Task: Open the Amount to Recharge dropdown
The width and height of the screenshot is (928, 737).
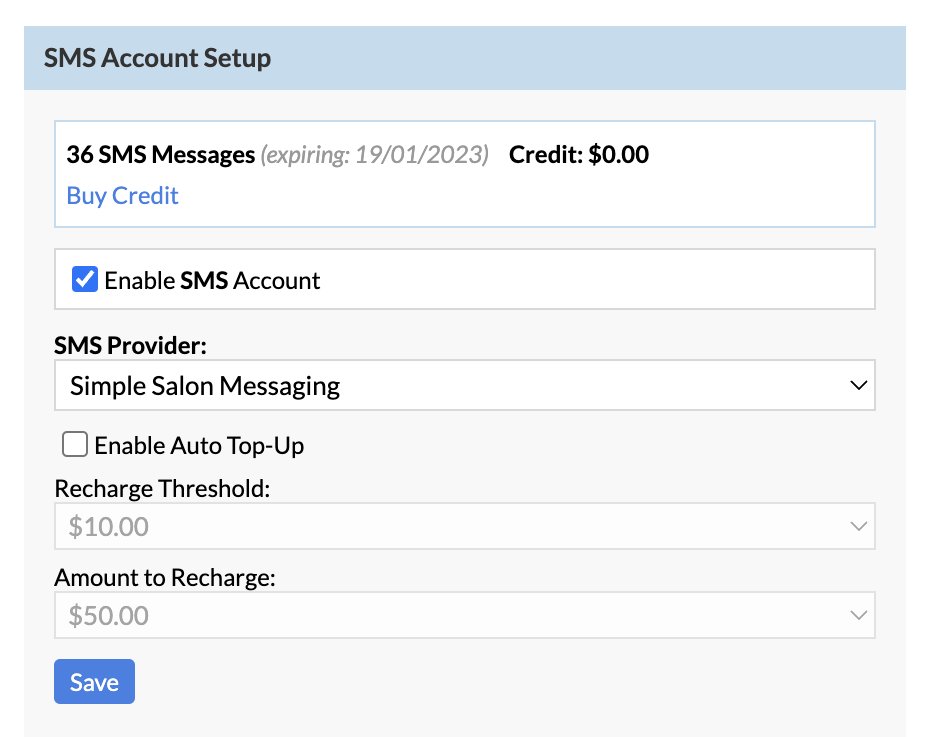Action: click(464, 615)
